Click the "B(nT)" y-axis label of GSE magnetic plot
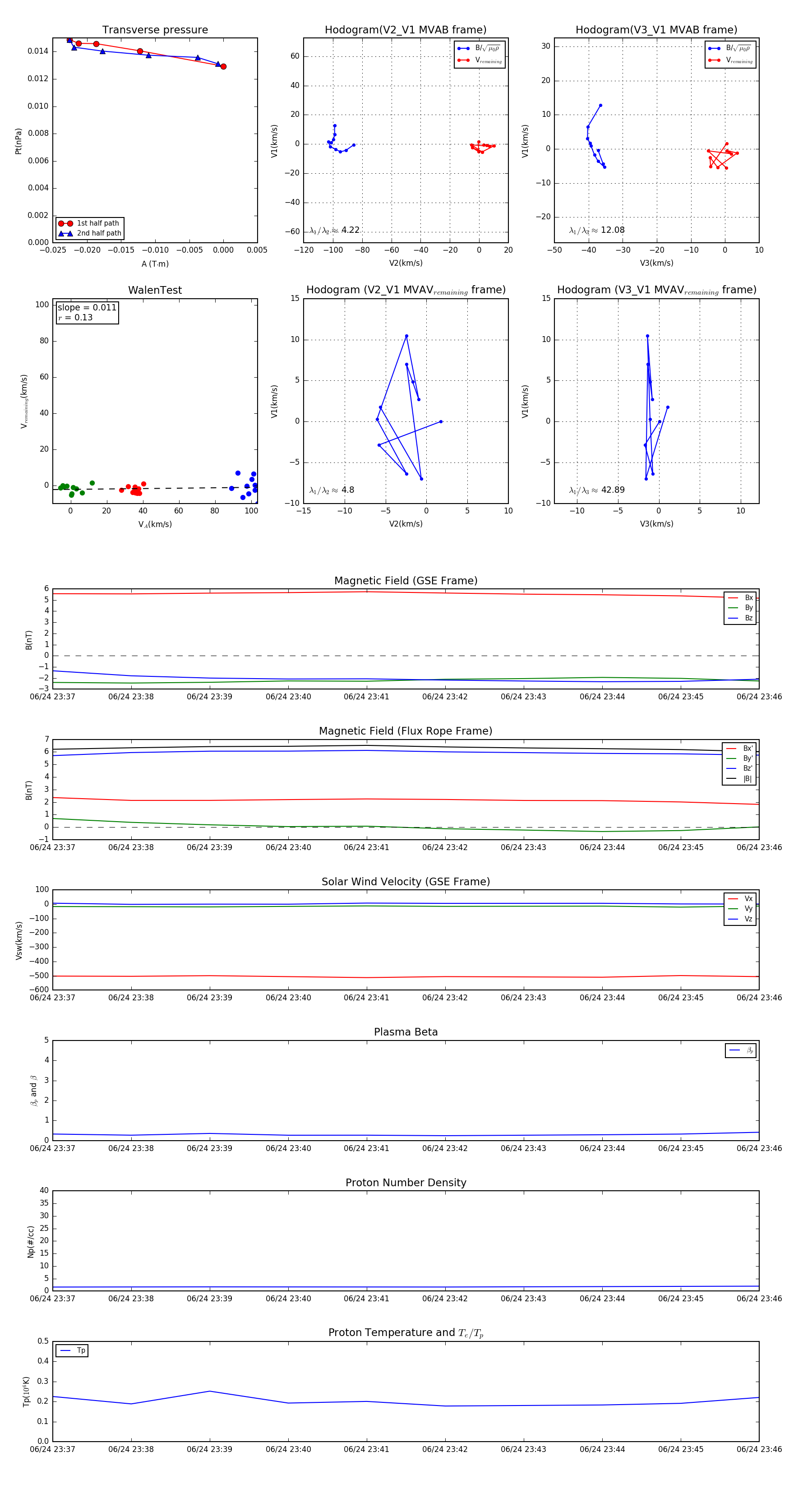 pos(29,639)
